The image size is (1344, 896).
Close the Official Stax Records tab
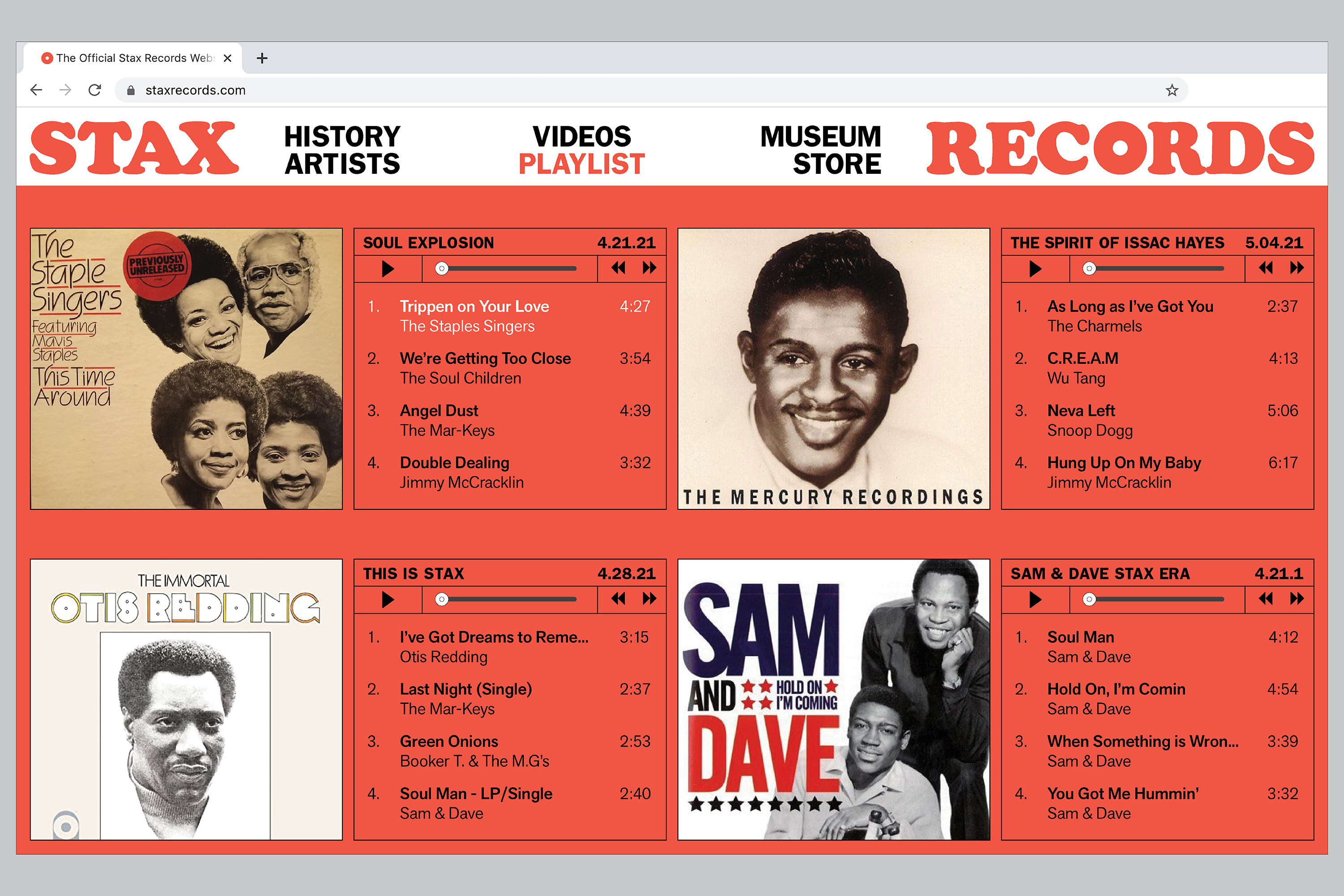coord(228,58)
